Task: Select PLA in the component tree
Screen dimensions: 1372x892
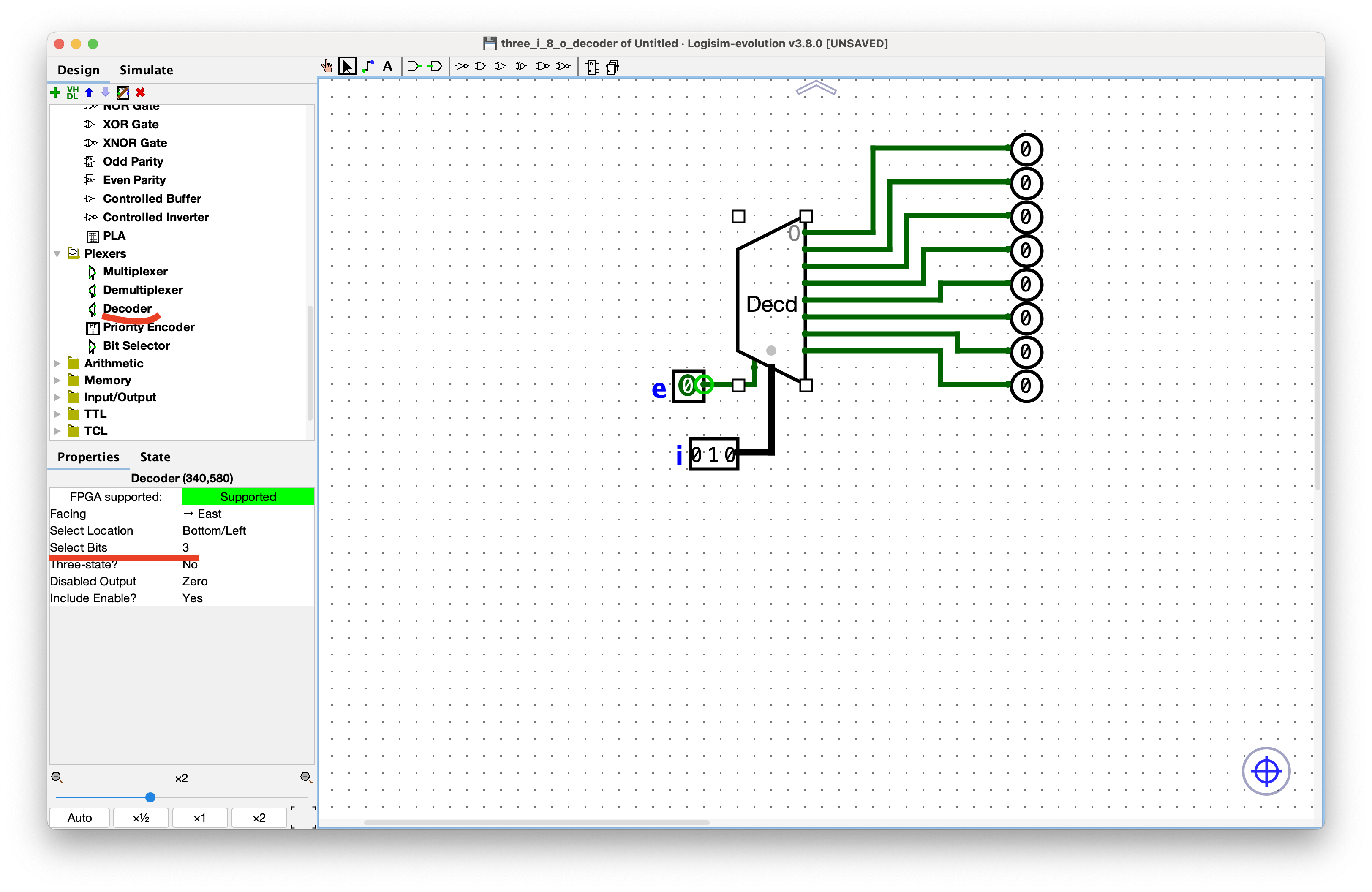Action: (x=114, y=236)
